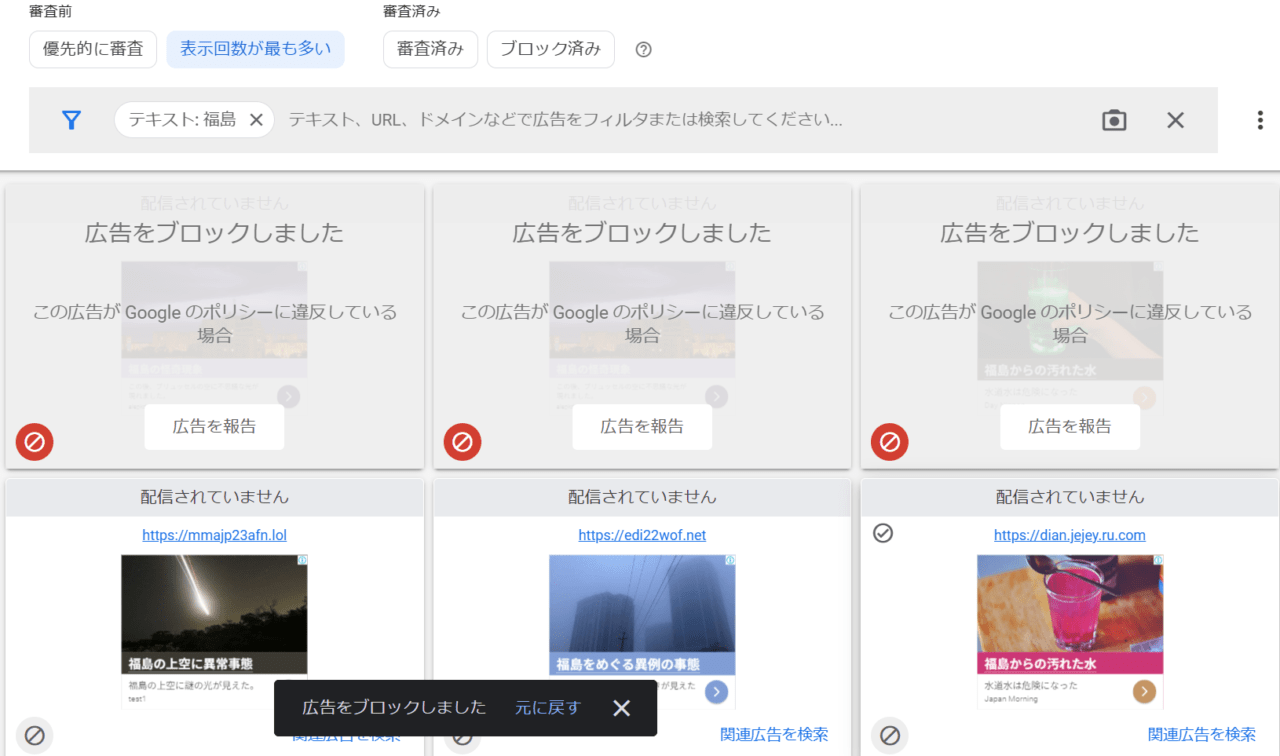Open the mmajp23afn.lol ad link
Image resolution: width=1280 pixels, height=756 pixels.
click(x=214, y=535)
